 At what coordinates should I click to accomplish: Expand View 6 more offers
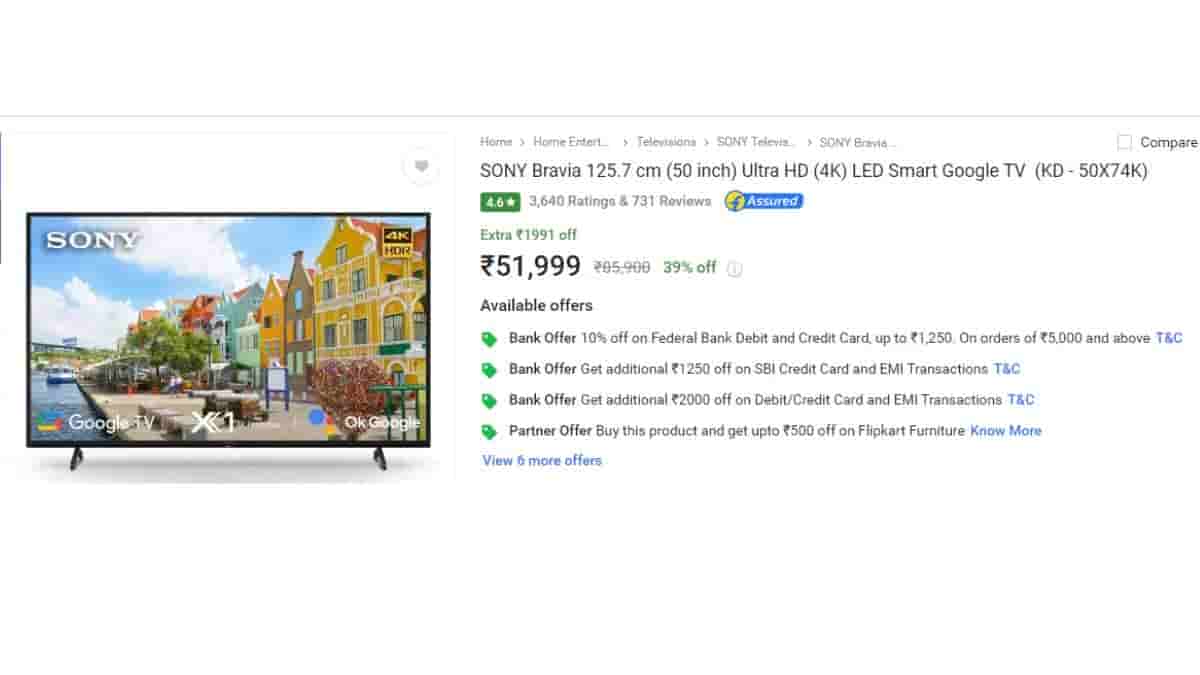542,461
